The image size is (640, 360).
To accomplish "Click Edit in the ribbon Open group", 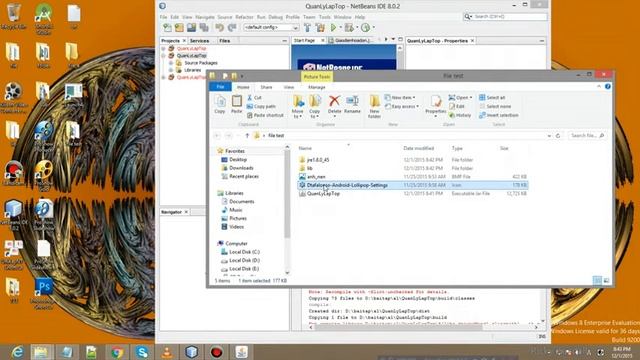I will coord(457,107).
